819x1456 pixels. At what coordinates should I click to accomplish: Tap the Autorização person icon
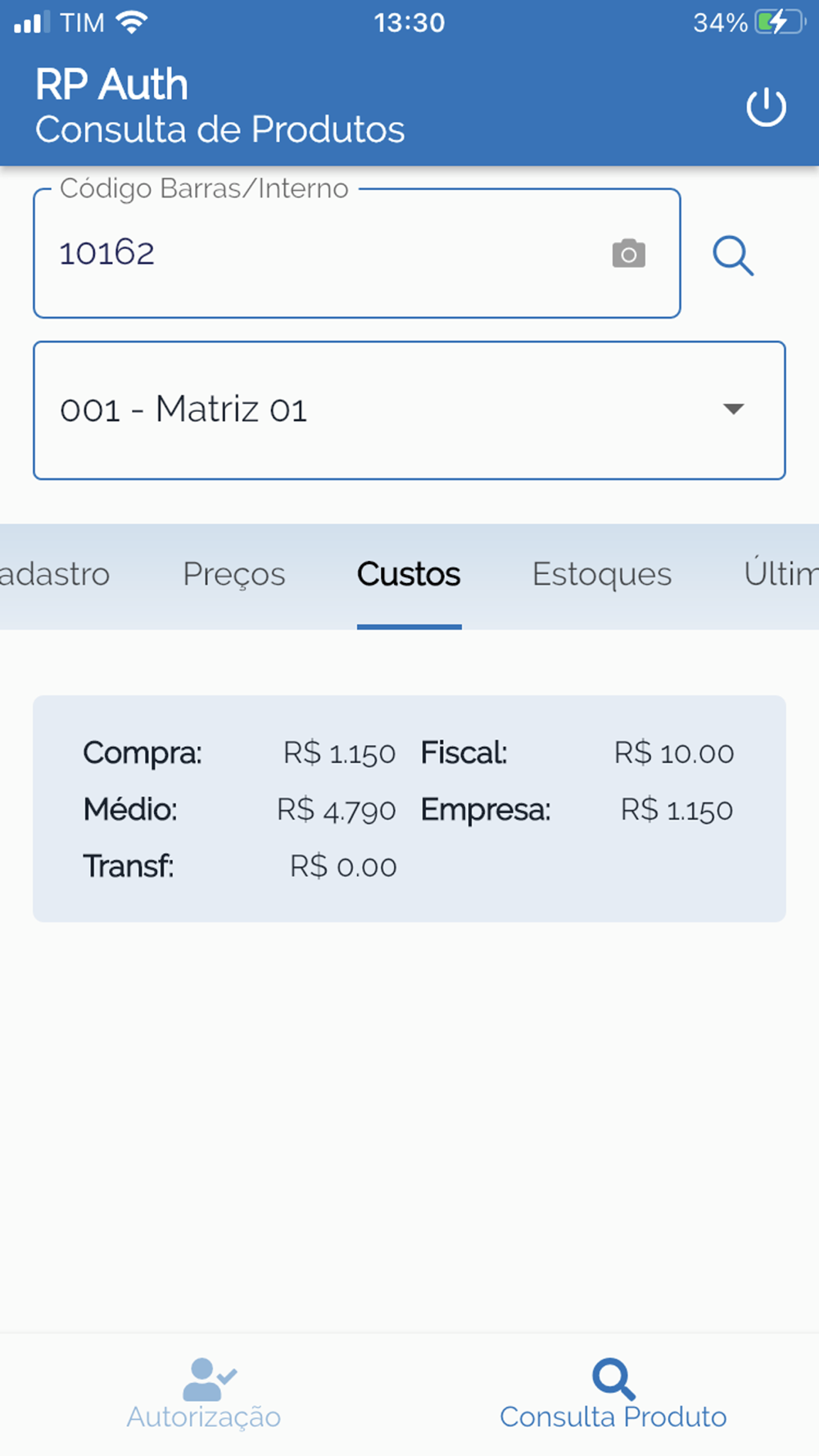point(208,1379)
